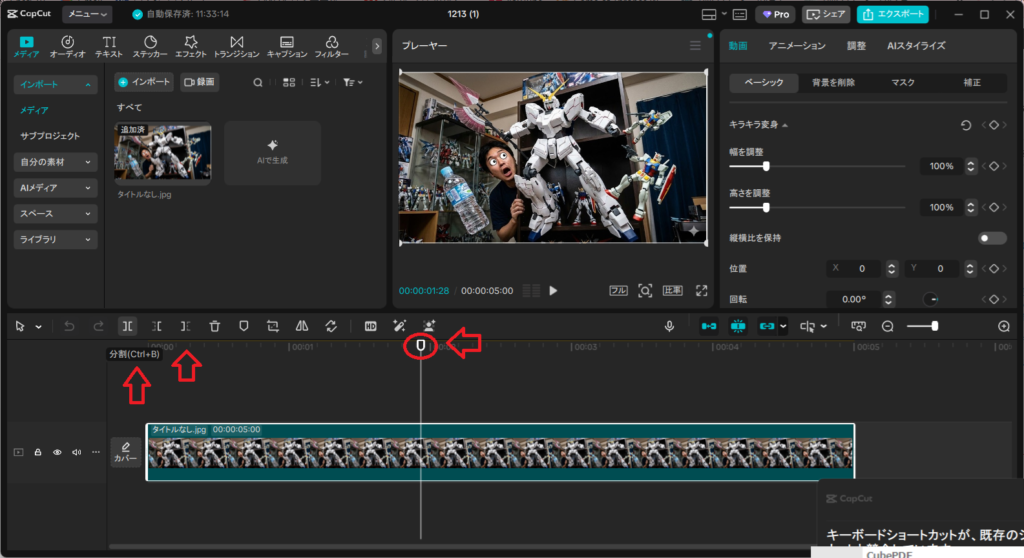The width and height of the screenshot is (1024, 558).
Task: Open the エフェクト (Effects) panel
Action: coord(191,46)
